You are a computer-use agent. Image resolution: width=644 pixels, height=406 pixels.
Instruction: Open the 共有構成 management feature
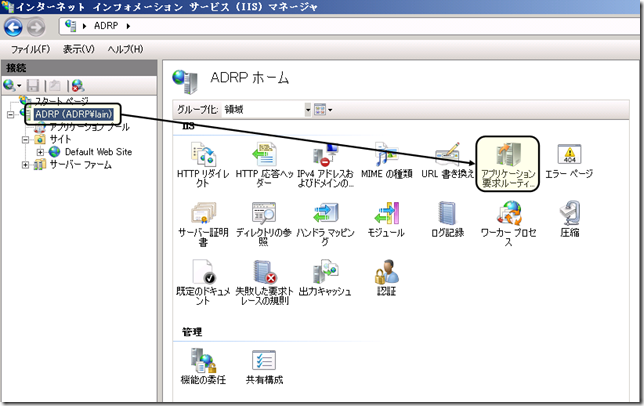click(264, 367)
